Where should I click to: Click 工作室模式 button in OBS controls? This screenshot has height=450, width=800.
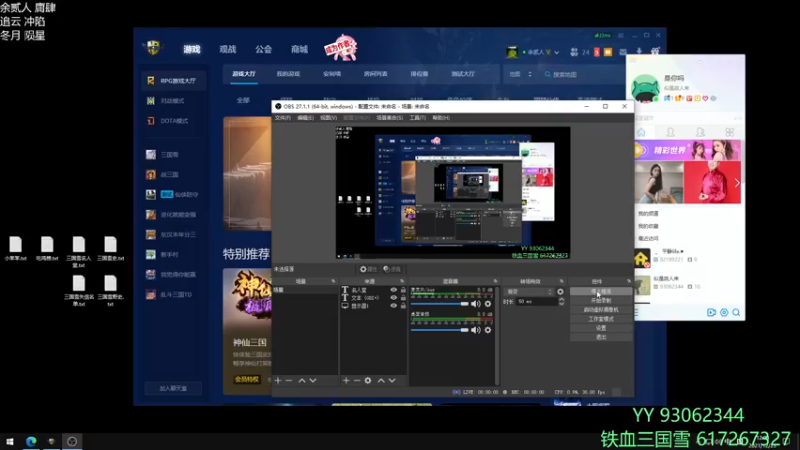(x=601, y=319)
